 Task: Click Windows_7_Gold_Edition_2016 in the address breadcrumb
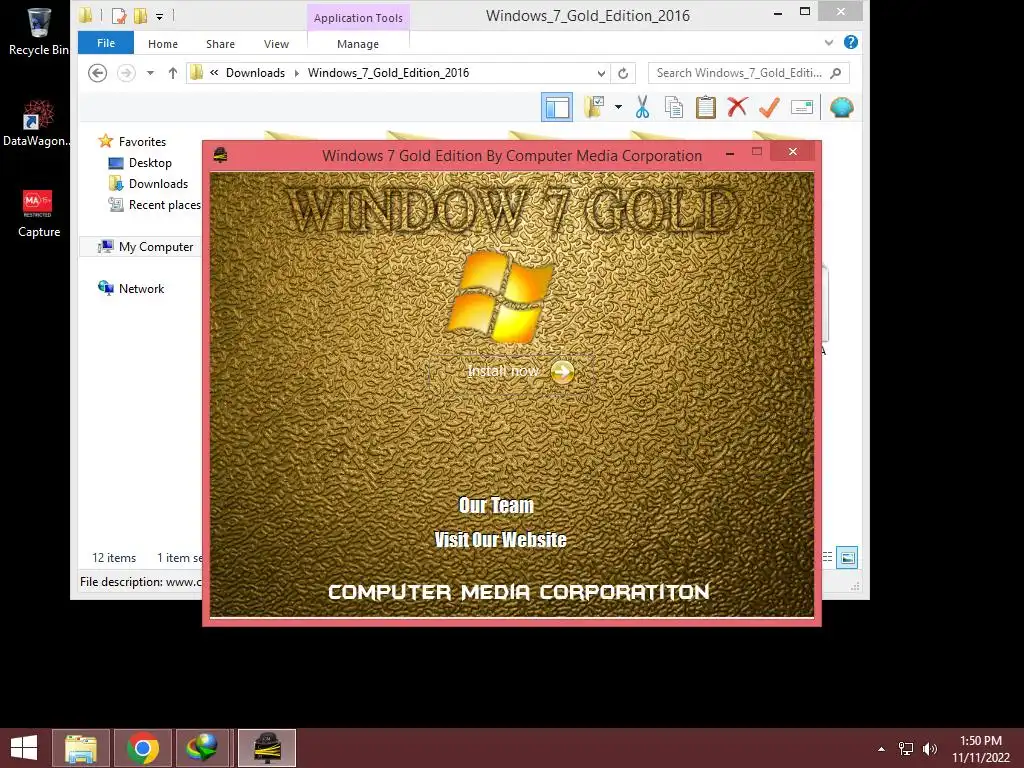(389, 73)
